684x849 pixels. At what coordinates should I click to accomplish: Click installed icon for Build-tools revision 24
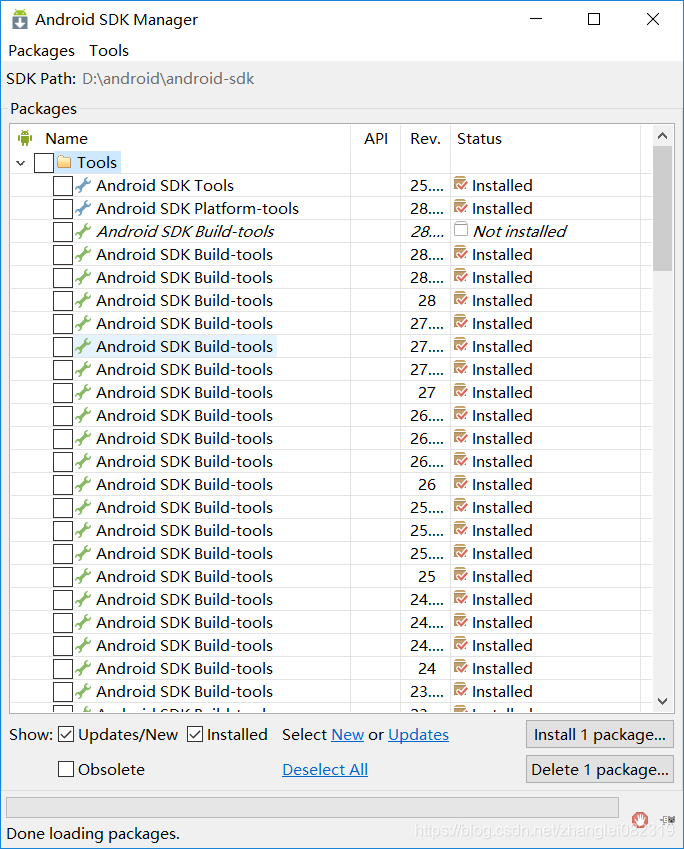(x=460, y=667)
